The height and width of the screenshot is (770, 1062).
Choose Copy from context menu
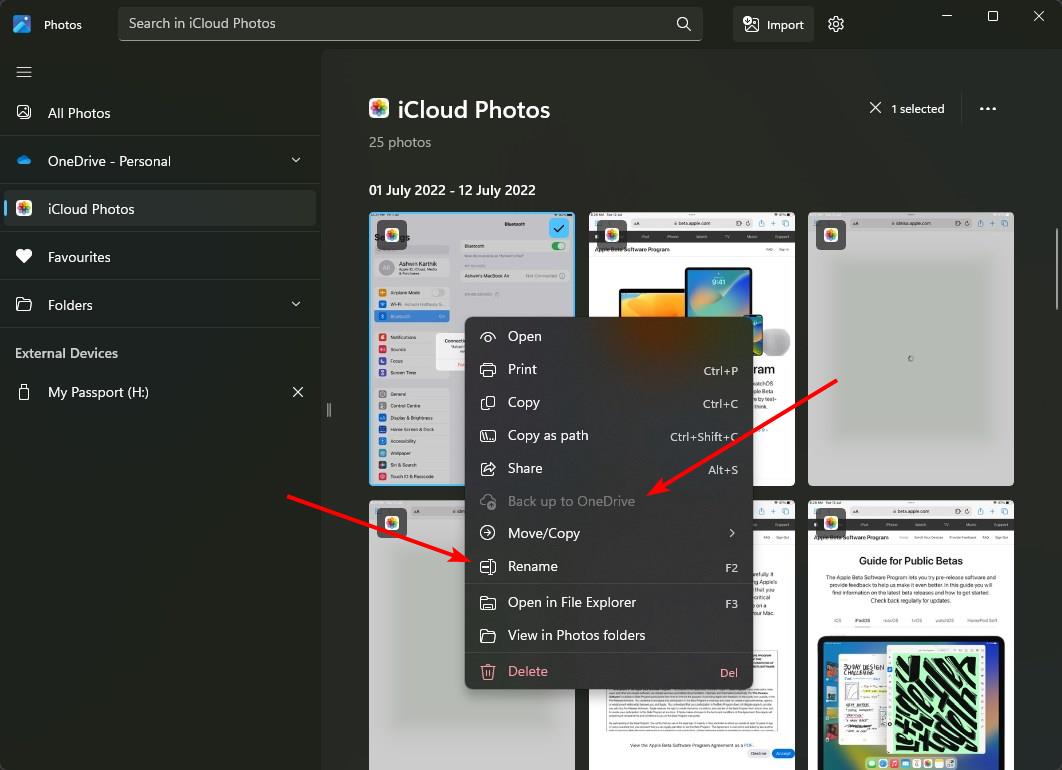609,403
